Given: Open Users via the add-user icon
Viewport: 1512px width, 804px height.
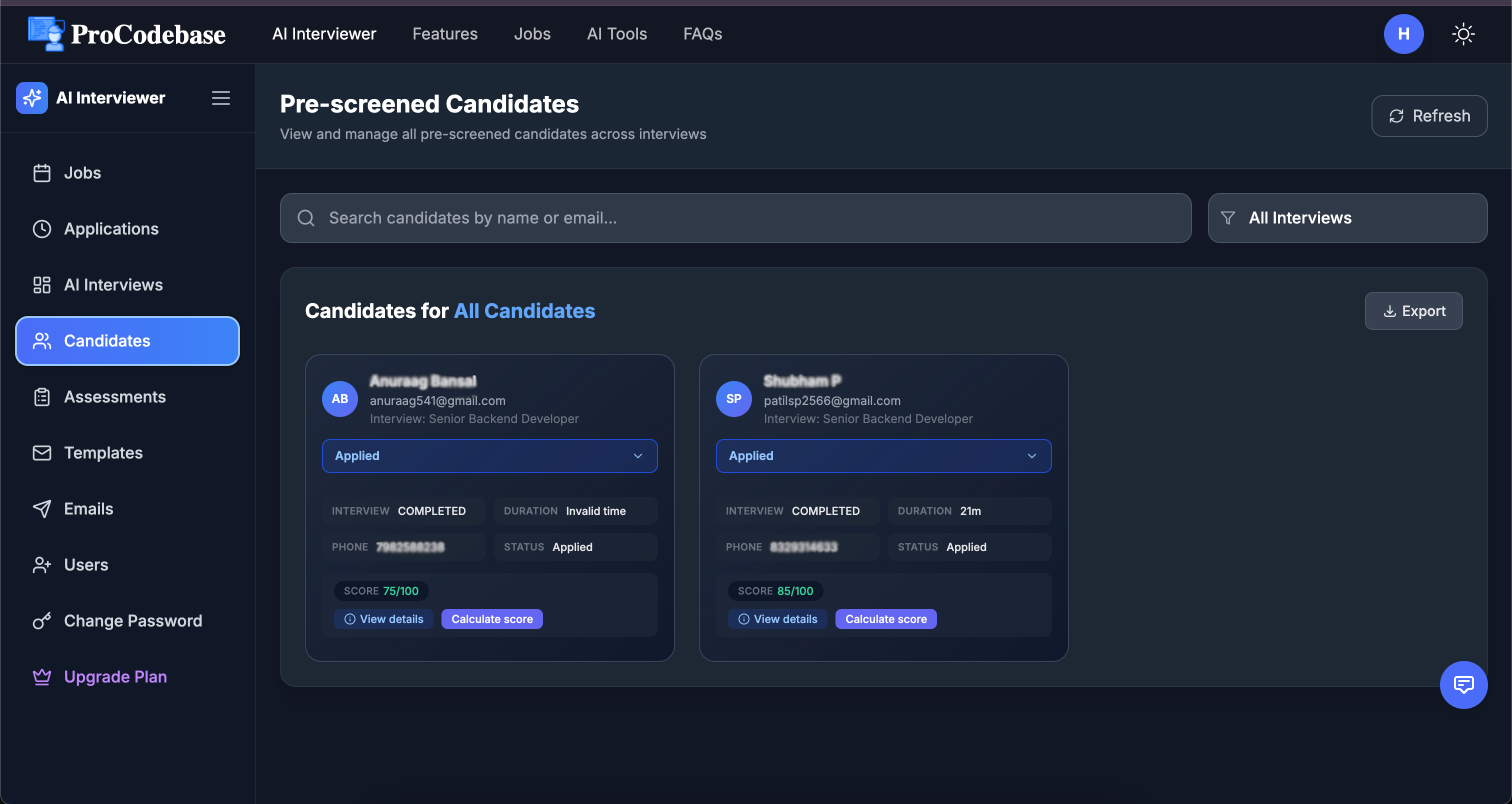Looking at the screenshot, I should coord(41,564).
